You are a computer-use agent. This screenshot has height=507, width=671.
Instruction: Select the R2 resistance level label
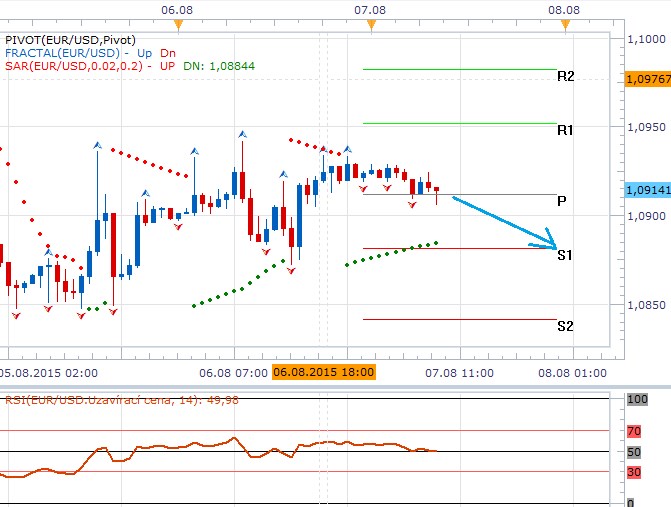[565, 77]
